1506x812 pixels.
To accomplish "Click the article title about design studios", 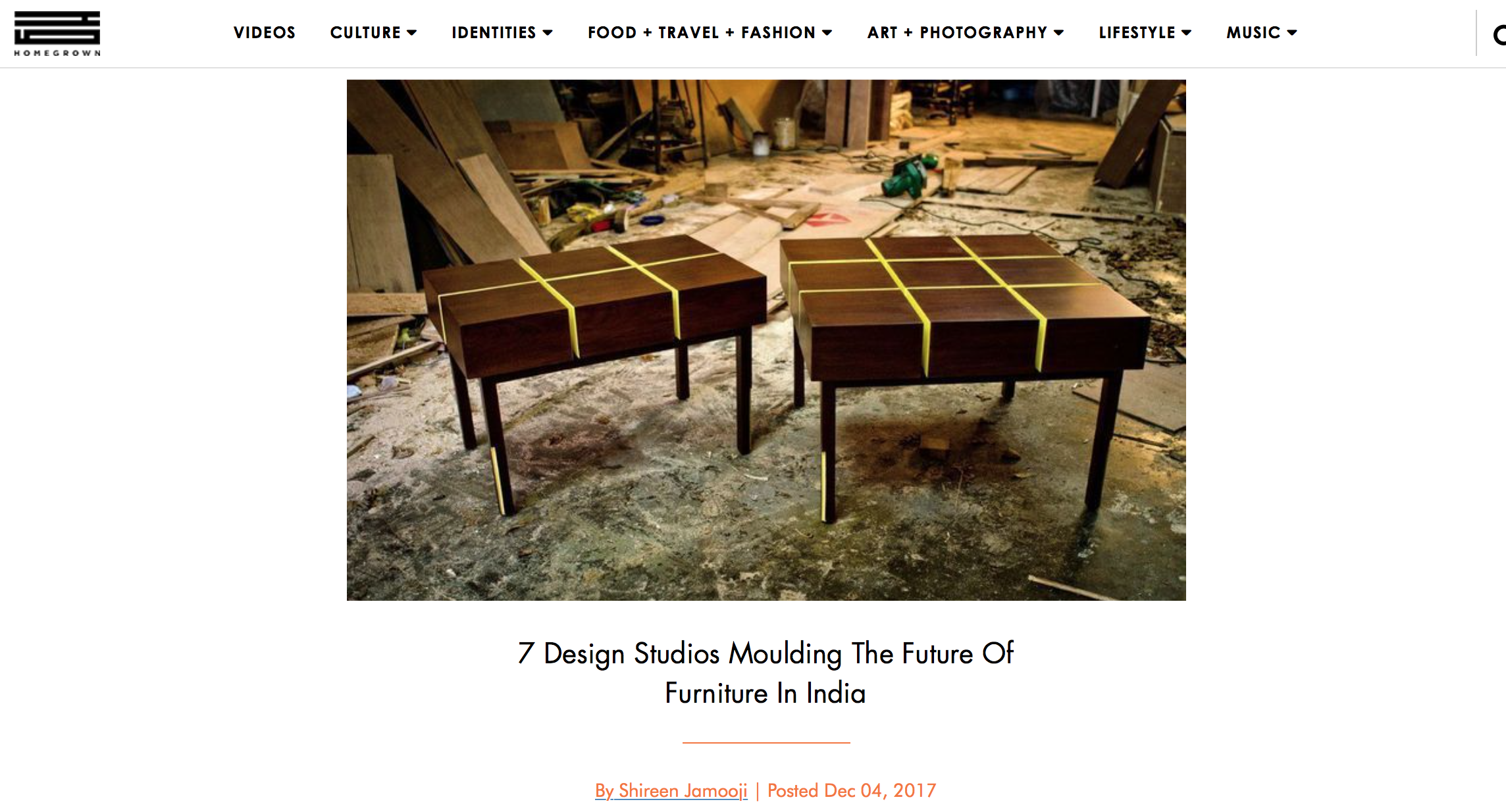I will pos(766,673).
